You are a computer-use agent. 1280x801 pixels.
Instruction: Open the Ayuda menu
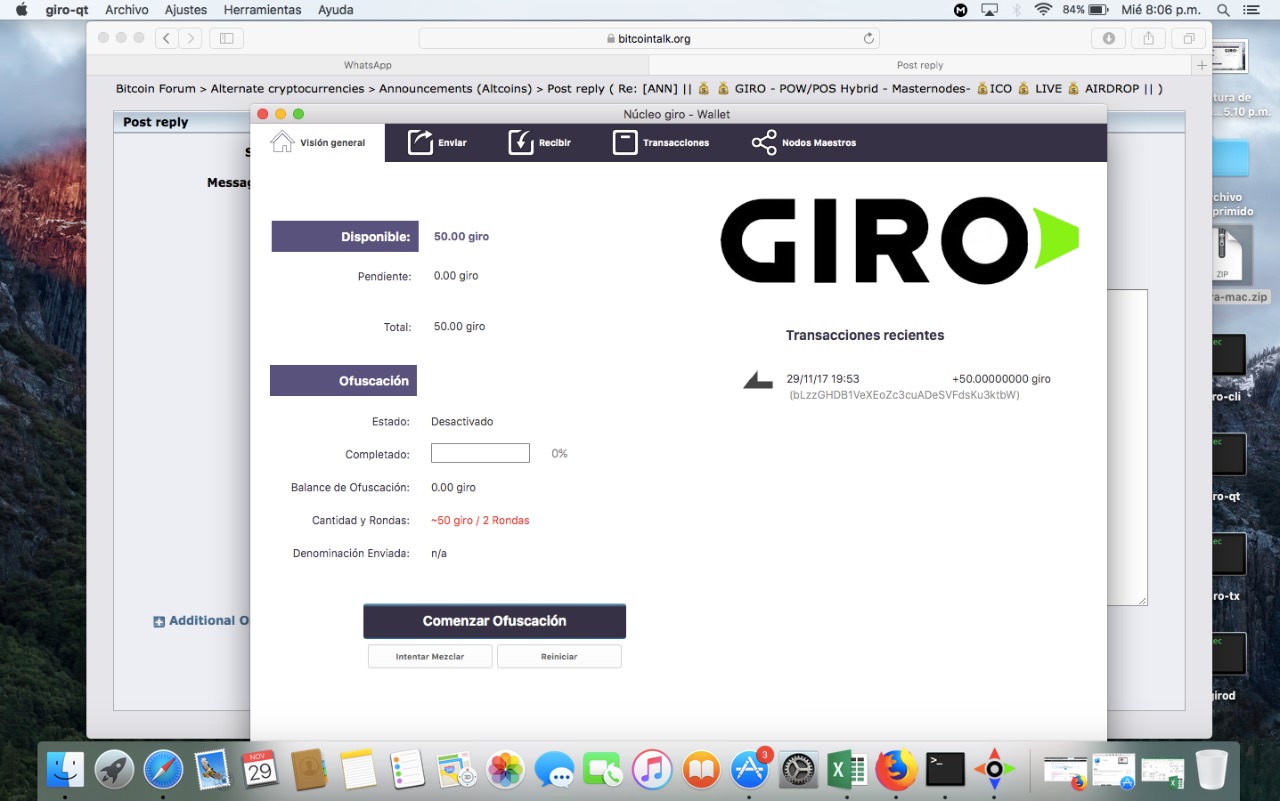click(335, 10)
